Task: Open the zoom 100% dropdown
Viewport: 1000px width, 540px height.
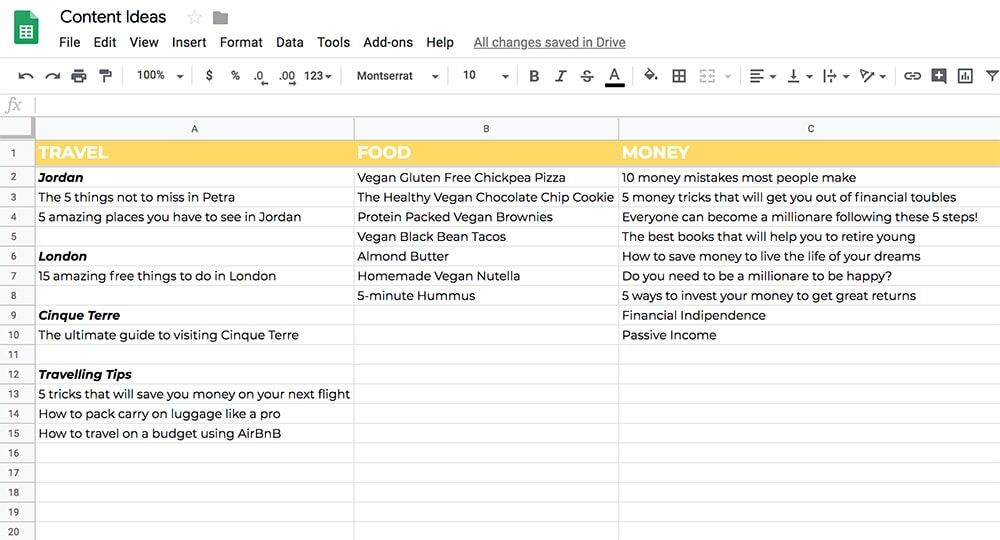Action: point(160,76)
